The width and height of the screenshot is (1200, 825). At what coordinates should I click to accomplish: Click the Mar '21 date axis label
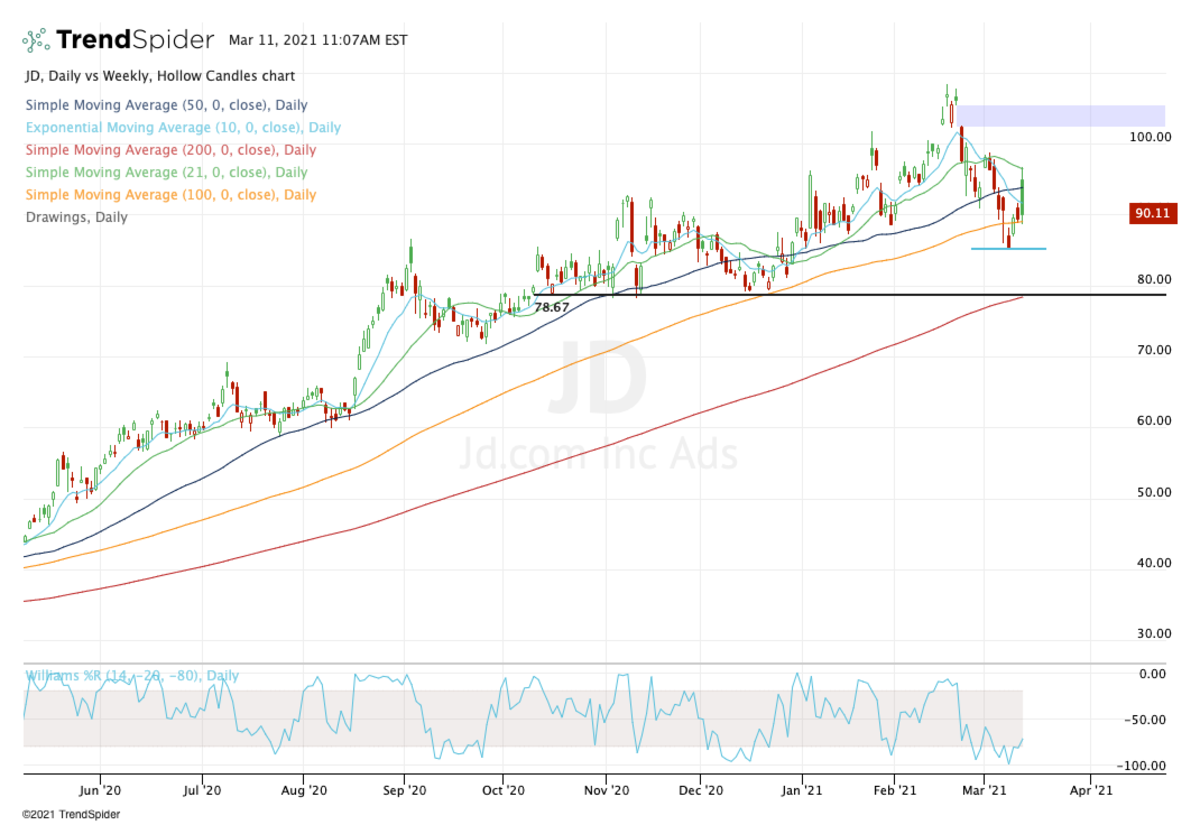(x=986, y=789)
